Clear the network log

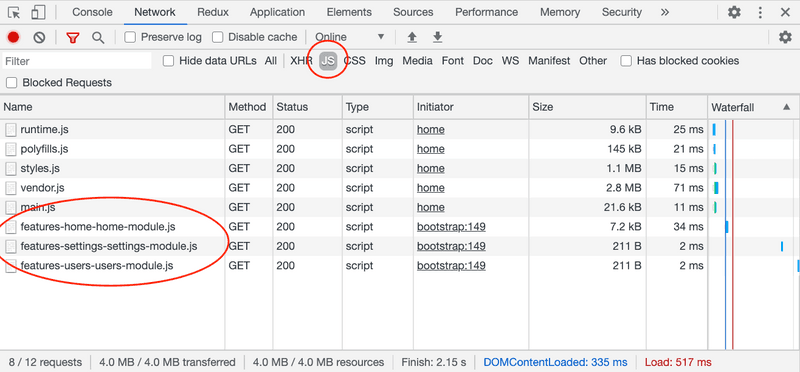[x=39, y=37]
